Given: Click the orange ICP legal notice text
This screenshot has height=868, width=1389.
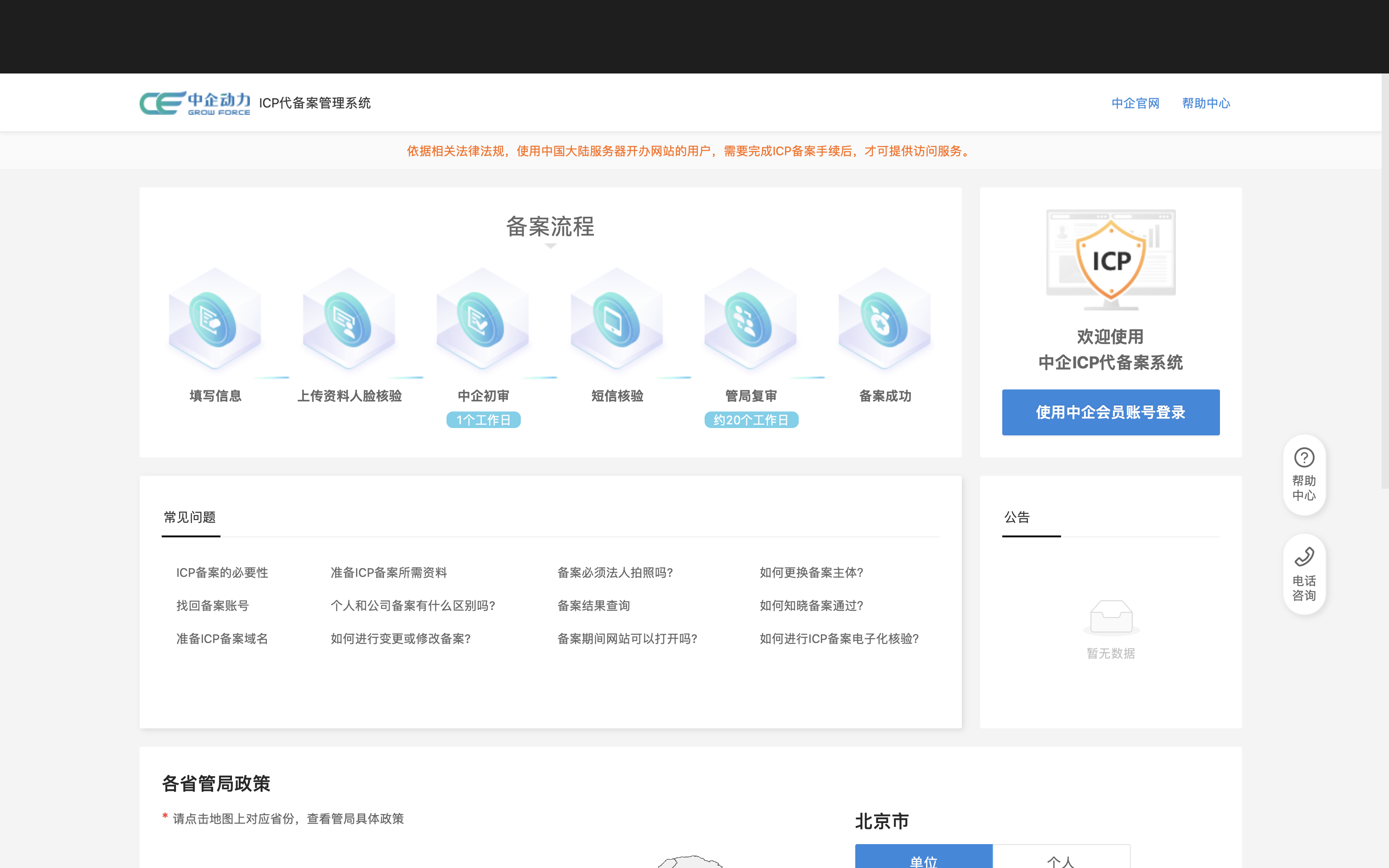Looking at the screenshot, I should point(690,151).
